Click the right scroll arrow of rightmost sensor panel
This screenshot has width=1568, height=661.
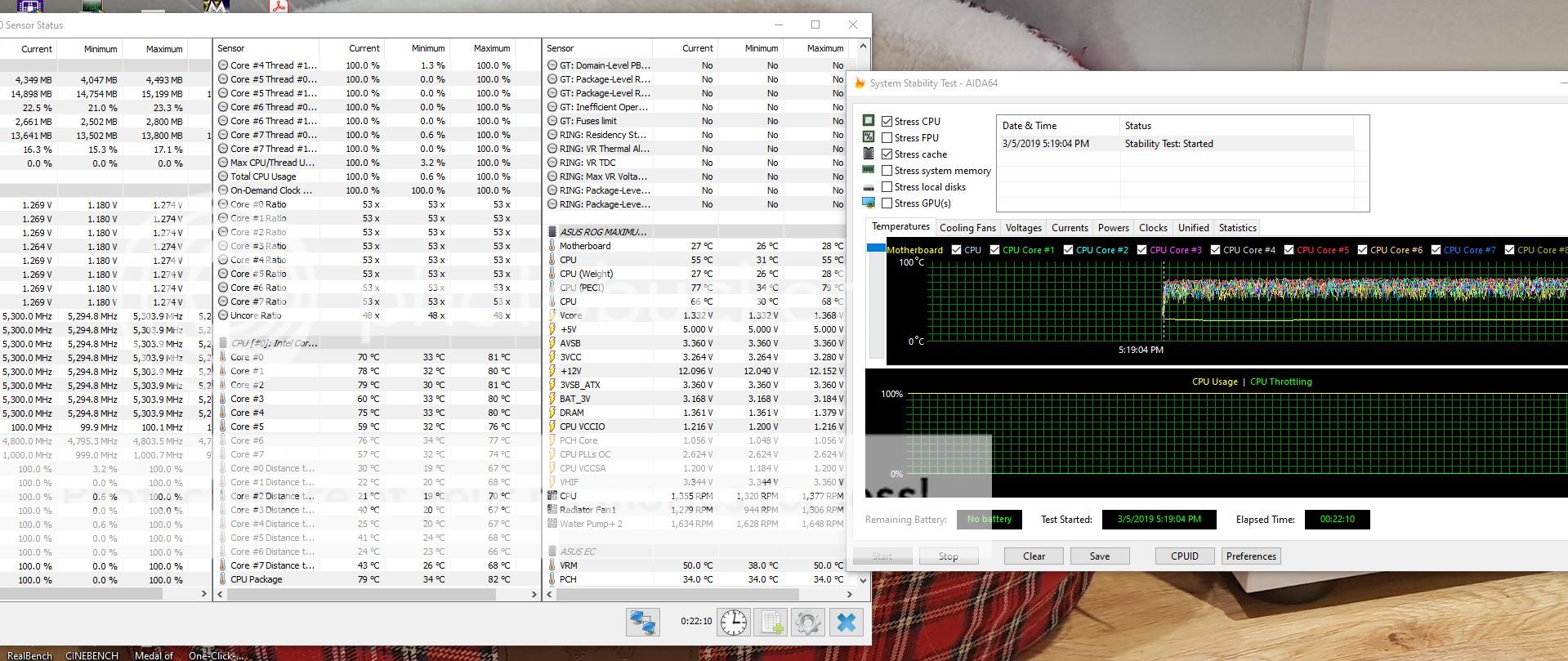[850, 594]
